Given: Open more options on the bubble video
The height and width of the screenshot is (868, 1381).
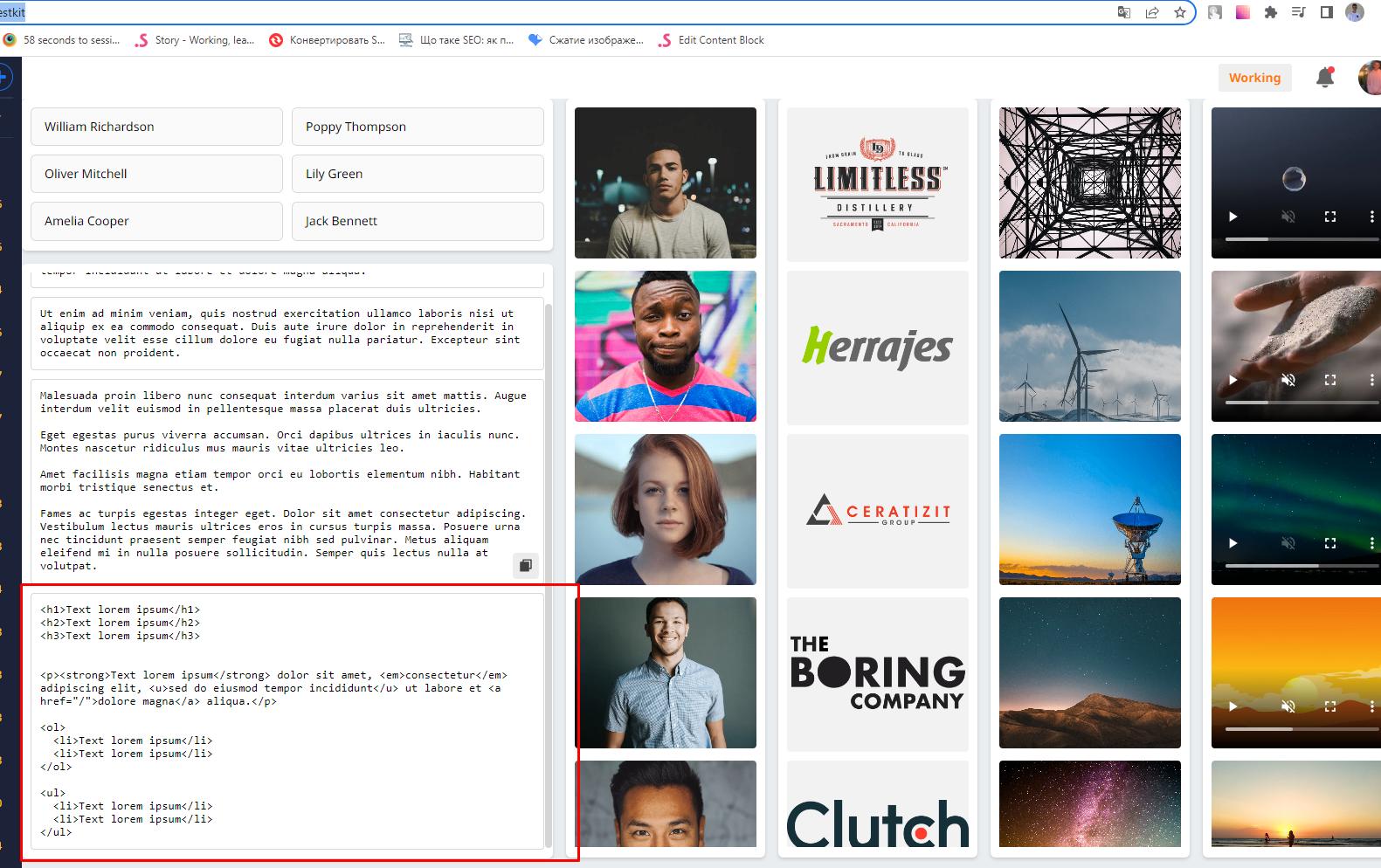Looking at the screenshot, I should coord(1371,217).
